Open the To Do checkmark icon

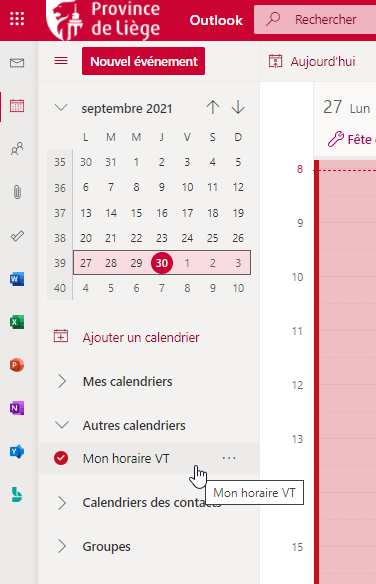coord(17,236)
